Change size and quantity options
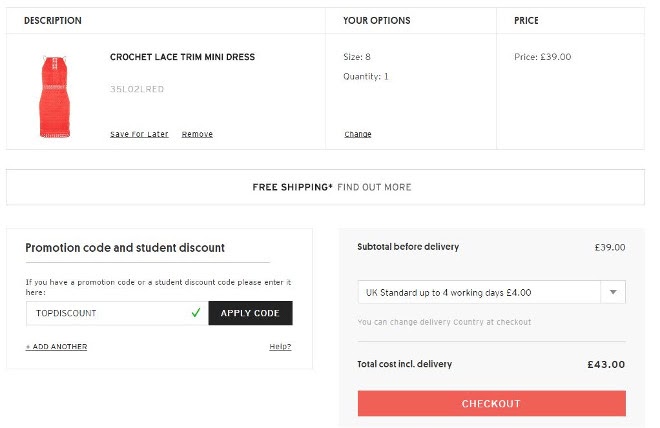This screenshot has height=428, width=660. (358, 134)
